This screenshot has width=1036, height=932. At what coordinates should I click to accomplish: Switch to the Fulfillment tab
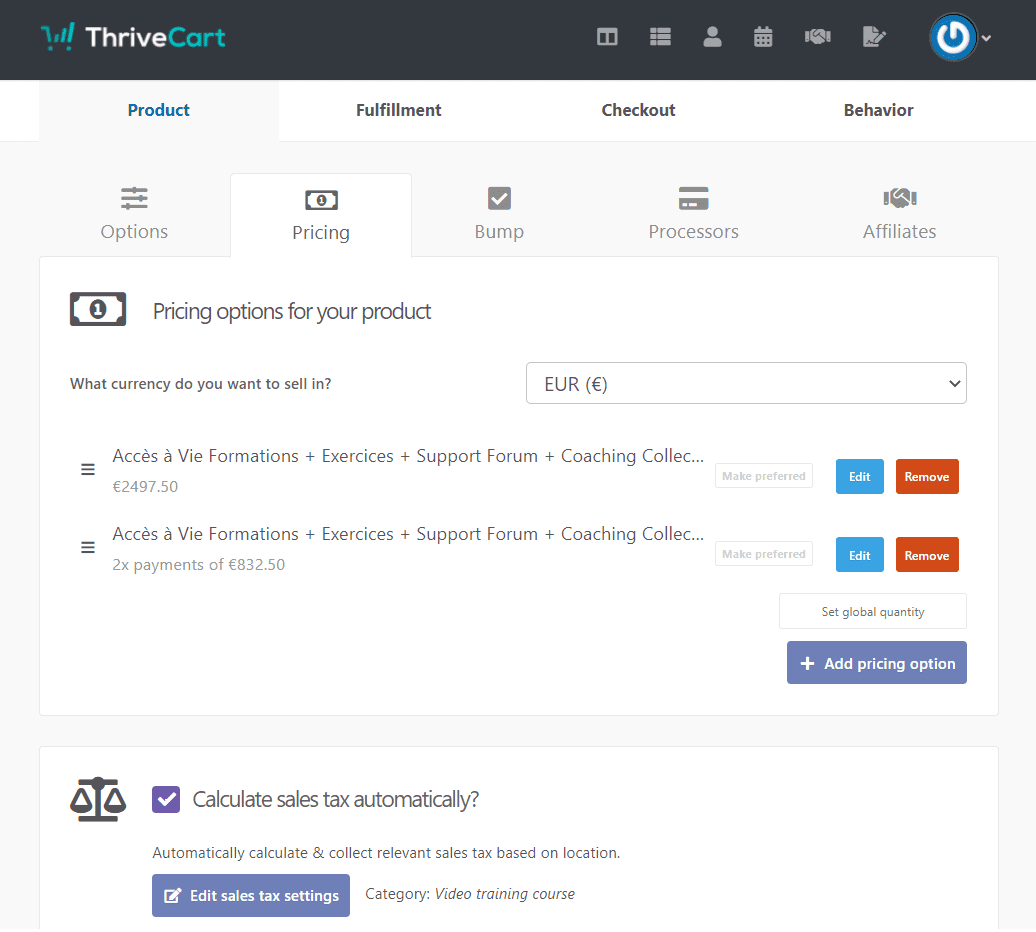[x=398, y=110]
